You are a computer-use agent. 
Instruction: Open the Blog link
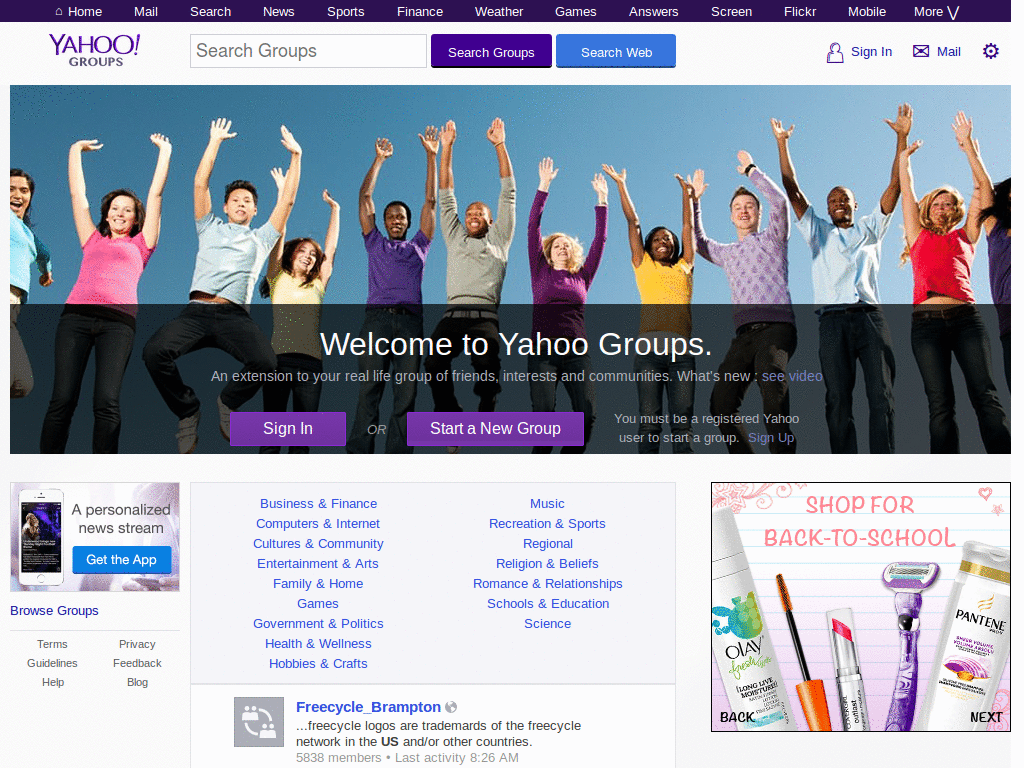(137, 682)
